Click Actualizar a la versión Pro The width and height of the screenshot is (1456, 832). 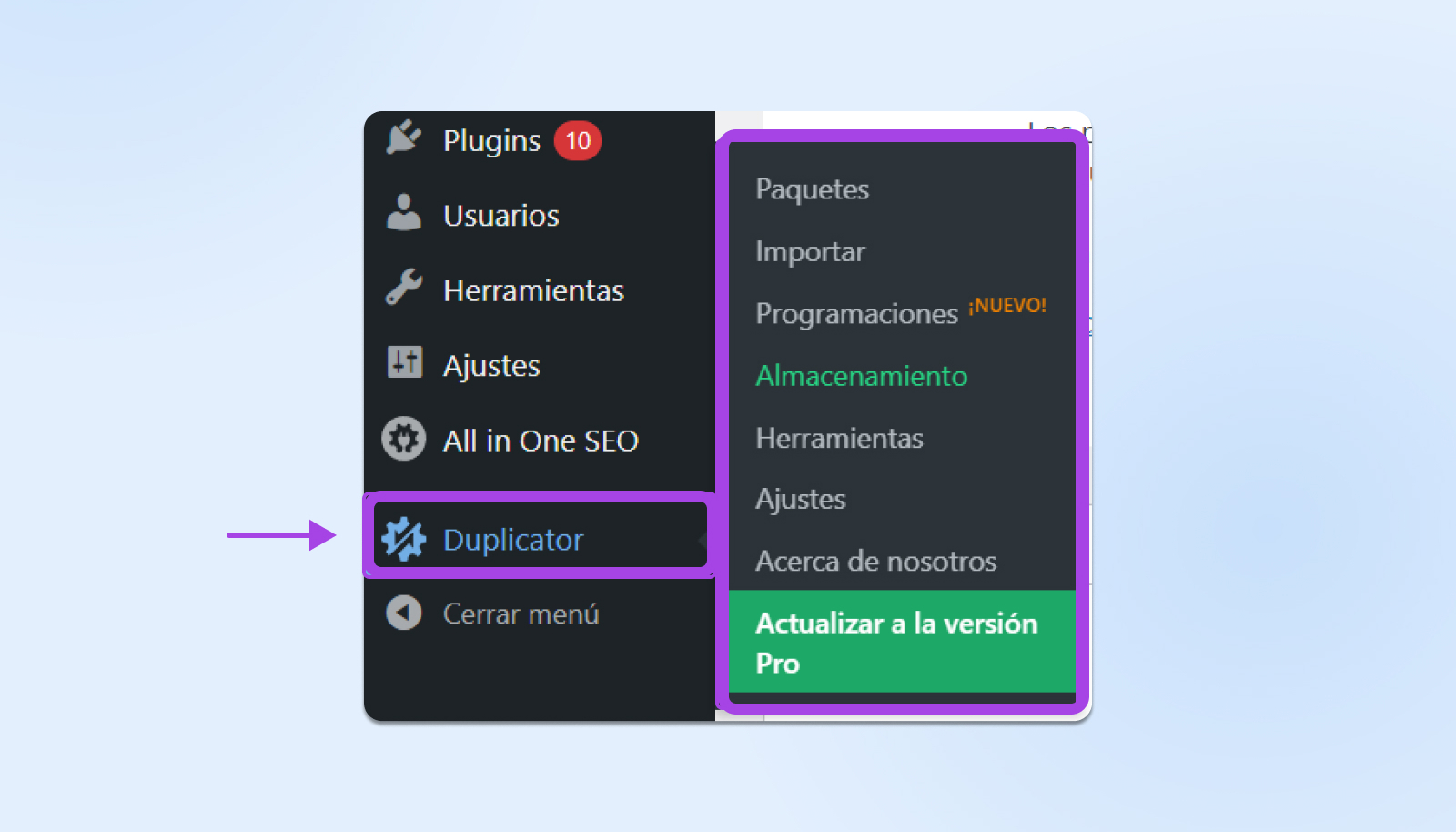[902, 642]
